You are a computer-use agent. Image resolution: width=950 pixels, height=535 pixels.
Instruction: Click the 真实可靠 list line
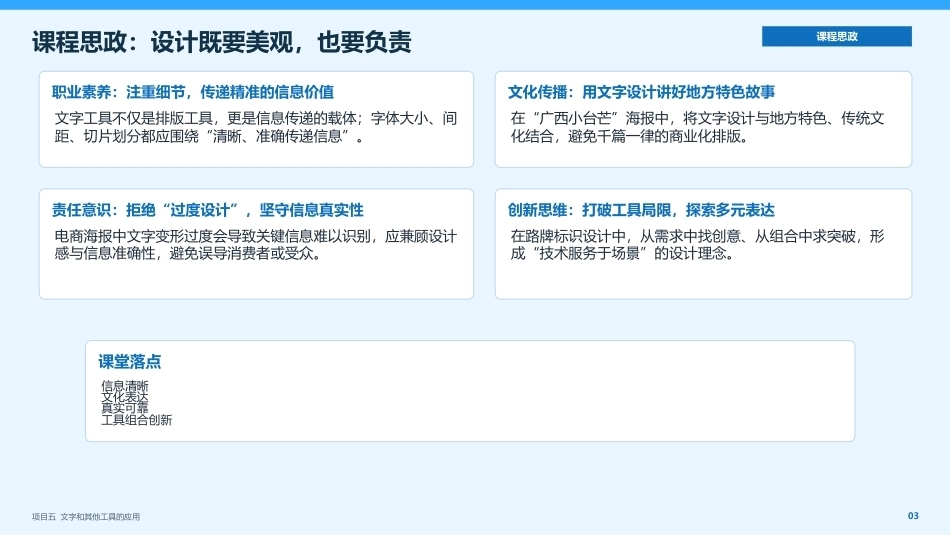pyautogui.click(x=124, y=408)
